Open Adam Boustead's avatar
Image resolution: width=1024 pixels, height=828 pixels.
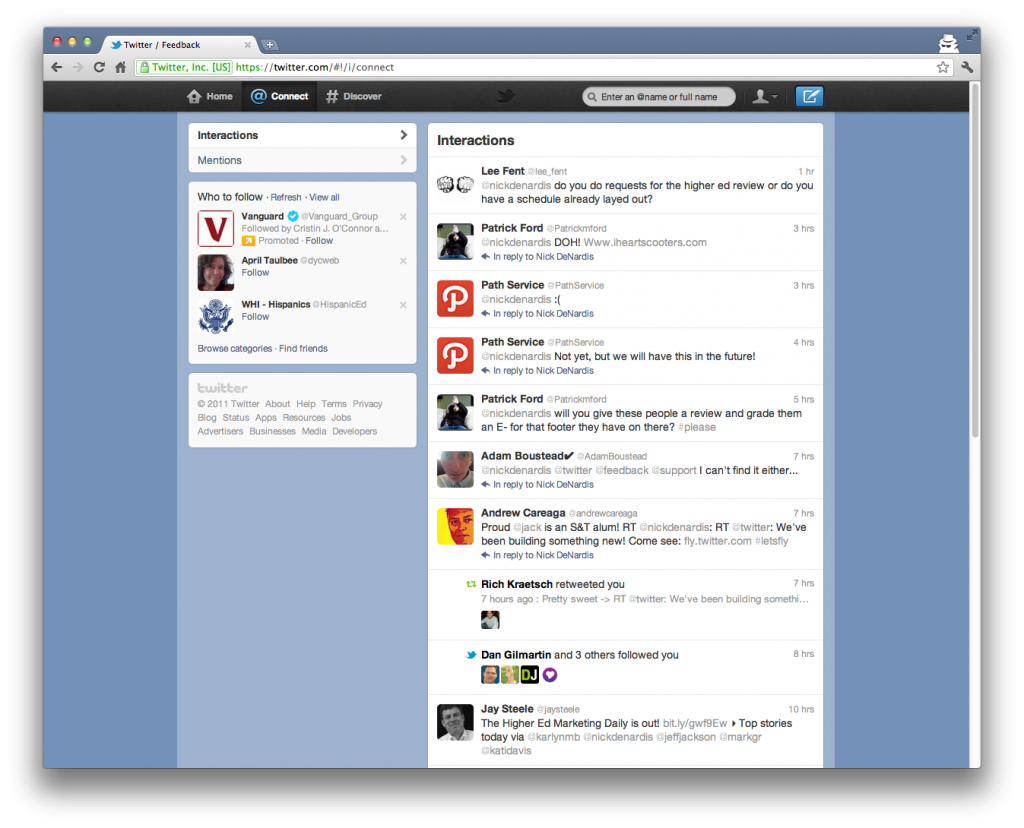click(455, 470)
